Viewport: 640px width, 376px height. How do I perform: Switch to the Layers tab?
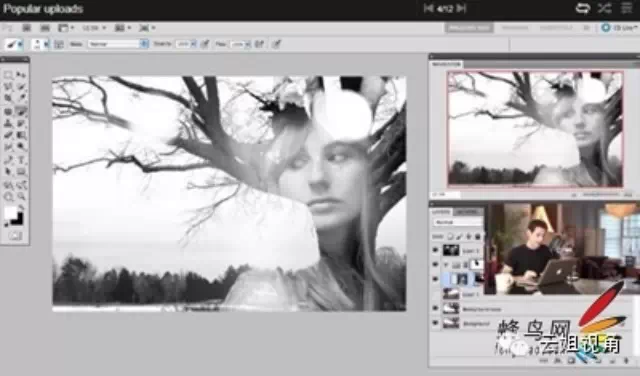tap(440, 211)
